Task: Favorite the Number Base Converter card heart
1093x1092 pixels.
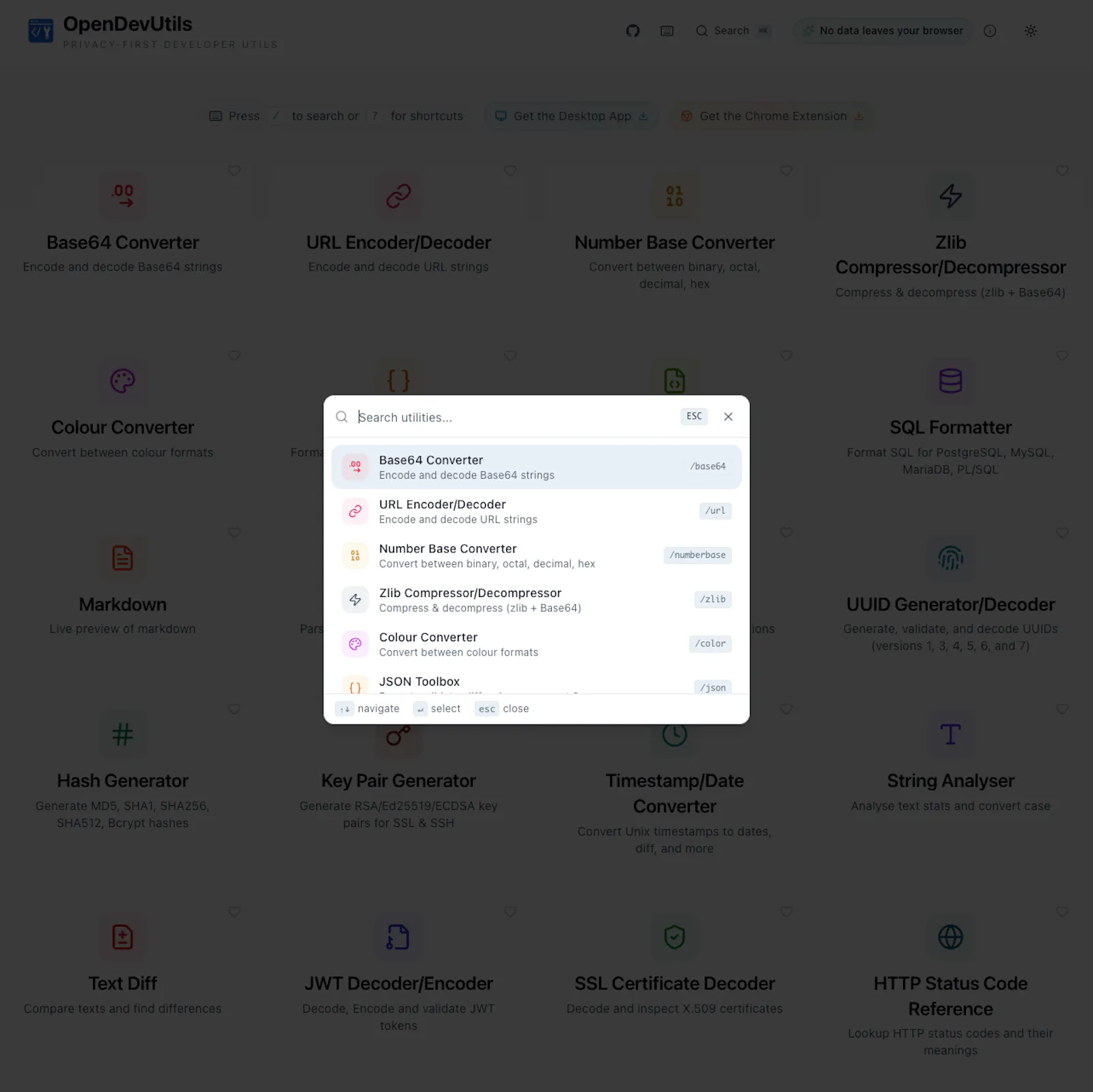Action: (786, 171)
